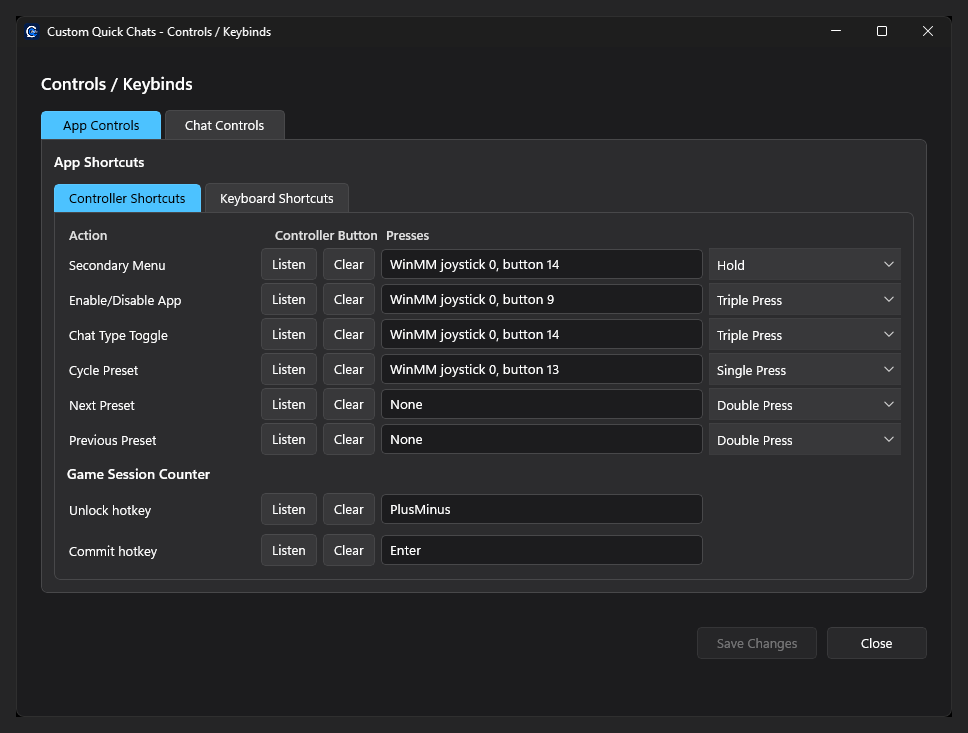
Task: Click the Controls / Keybinds page title
Action: tap(117, 84)
